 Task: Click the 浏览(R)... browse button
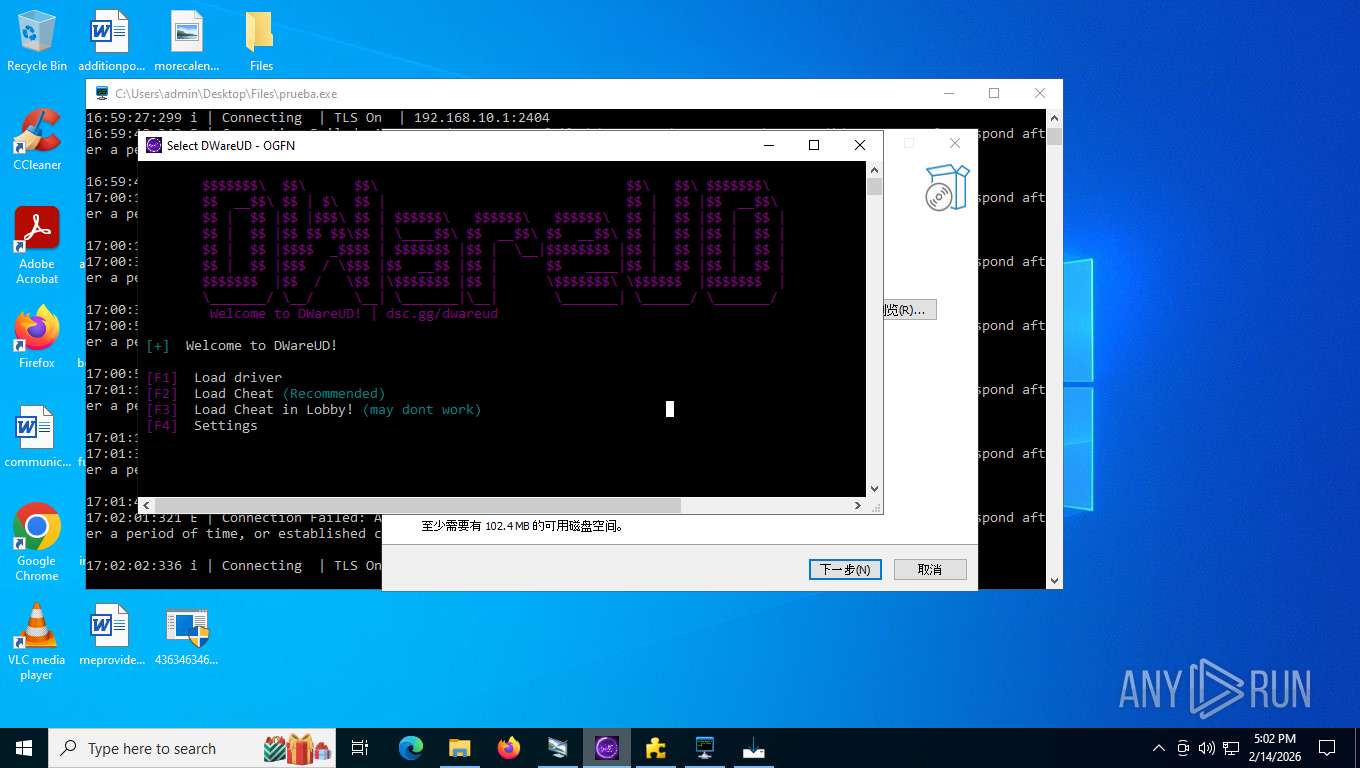tap(908, 310)
